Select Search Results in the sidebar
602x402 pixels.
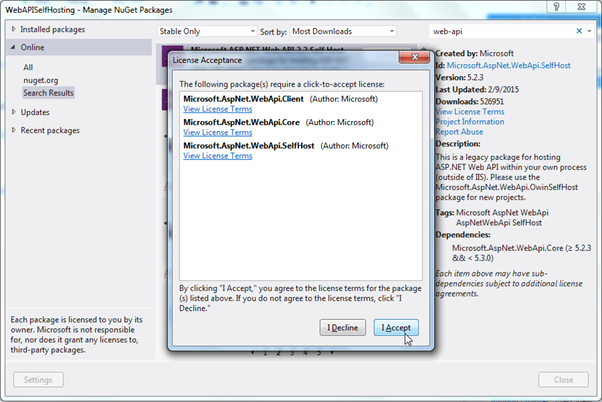tap(48, 93)
